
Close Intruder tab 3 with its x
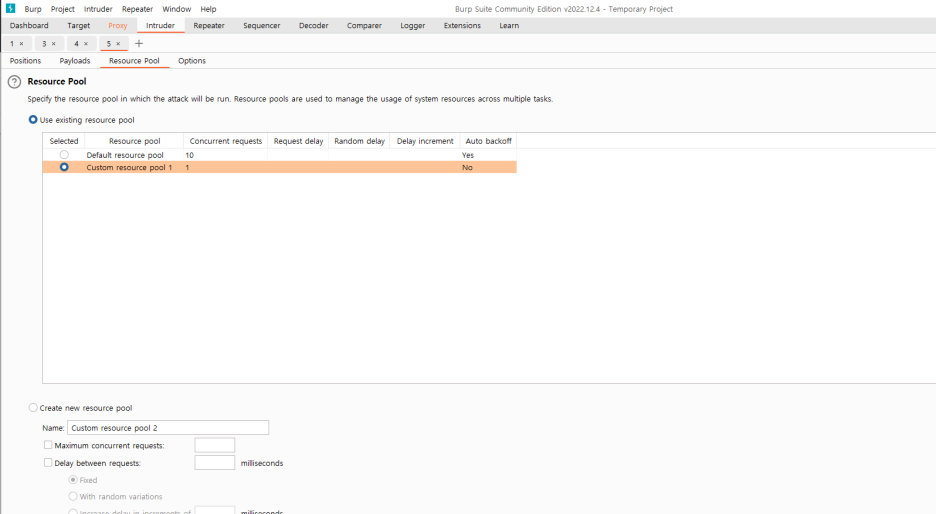pos(54,44)
